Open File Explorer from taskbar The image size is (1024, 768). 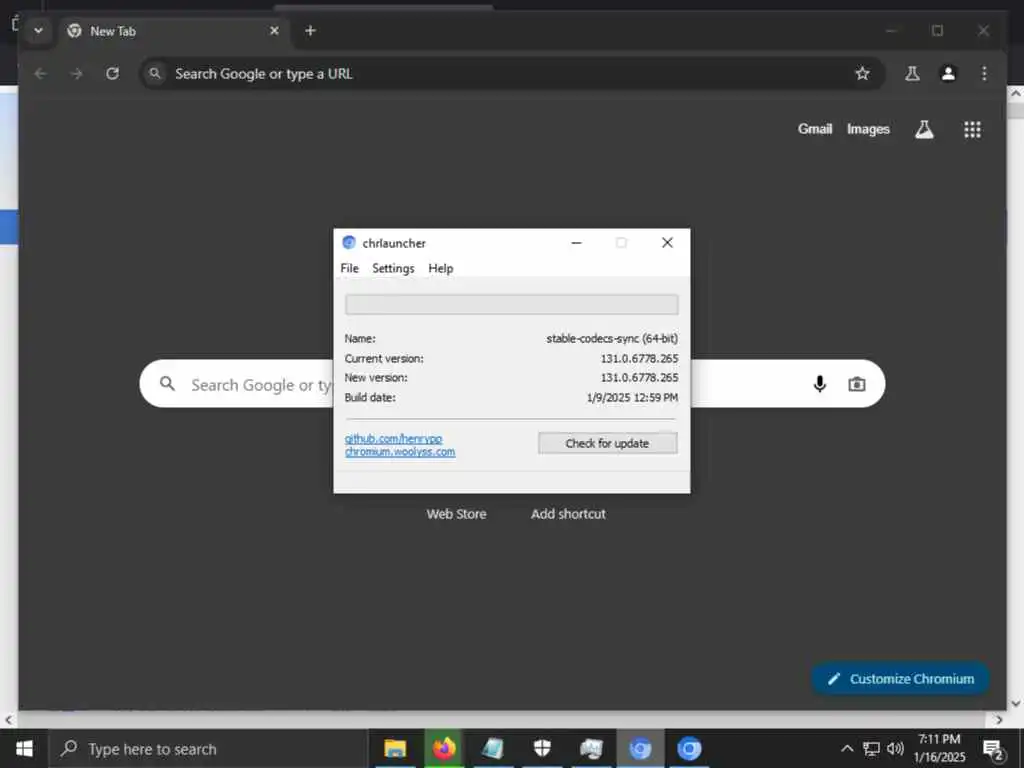[394, 748]
